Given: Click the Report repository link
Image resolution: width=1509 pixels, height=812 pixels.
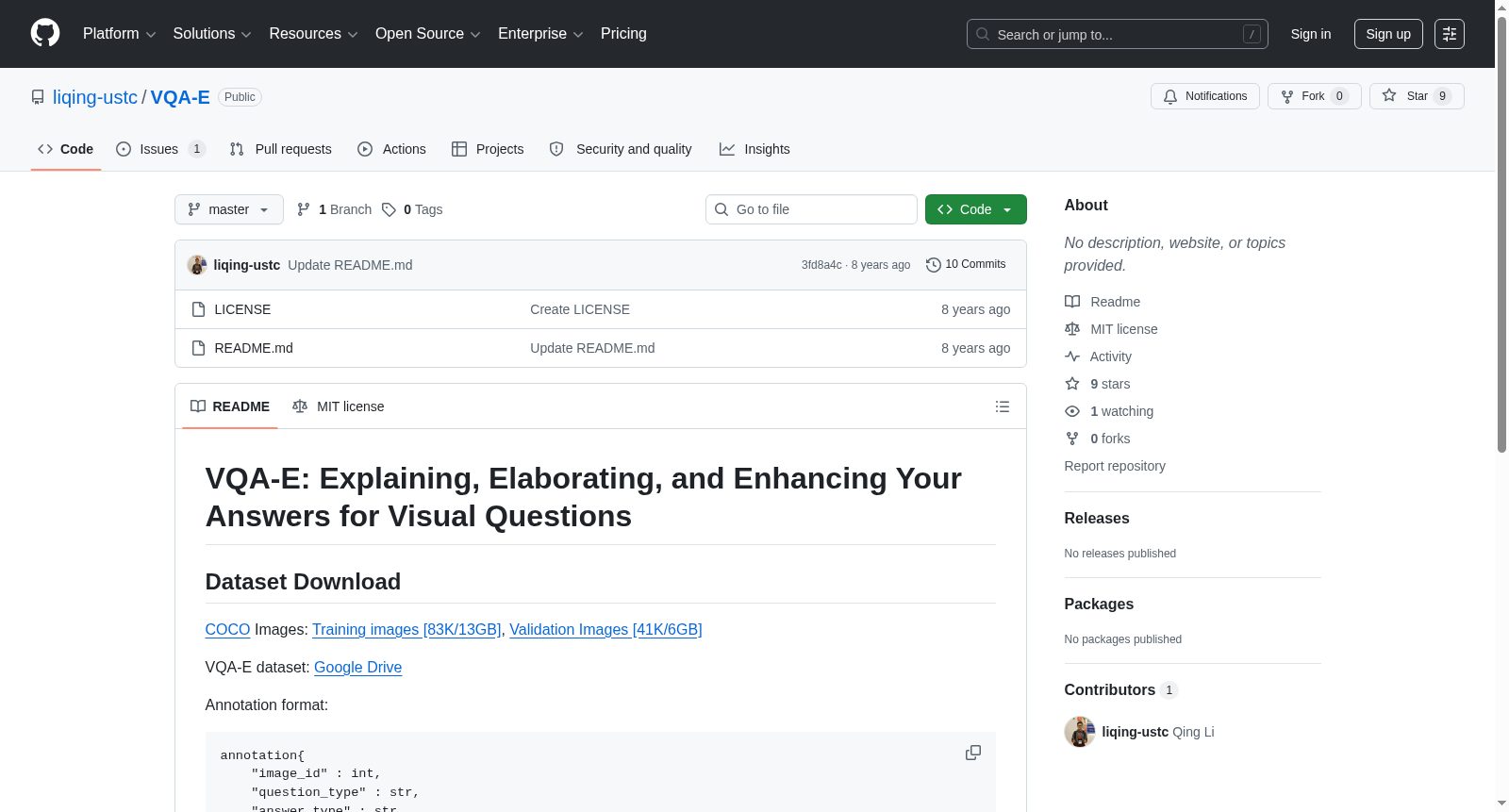Looking at the screenshot, I should click(x=1115, y=466).
